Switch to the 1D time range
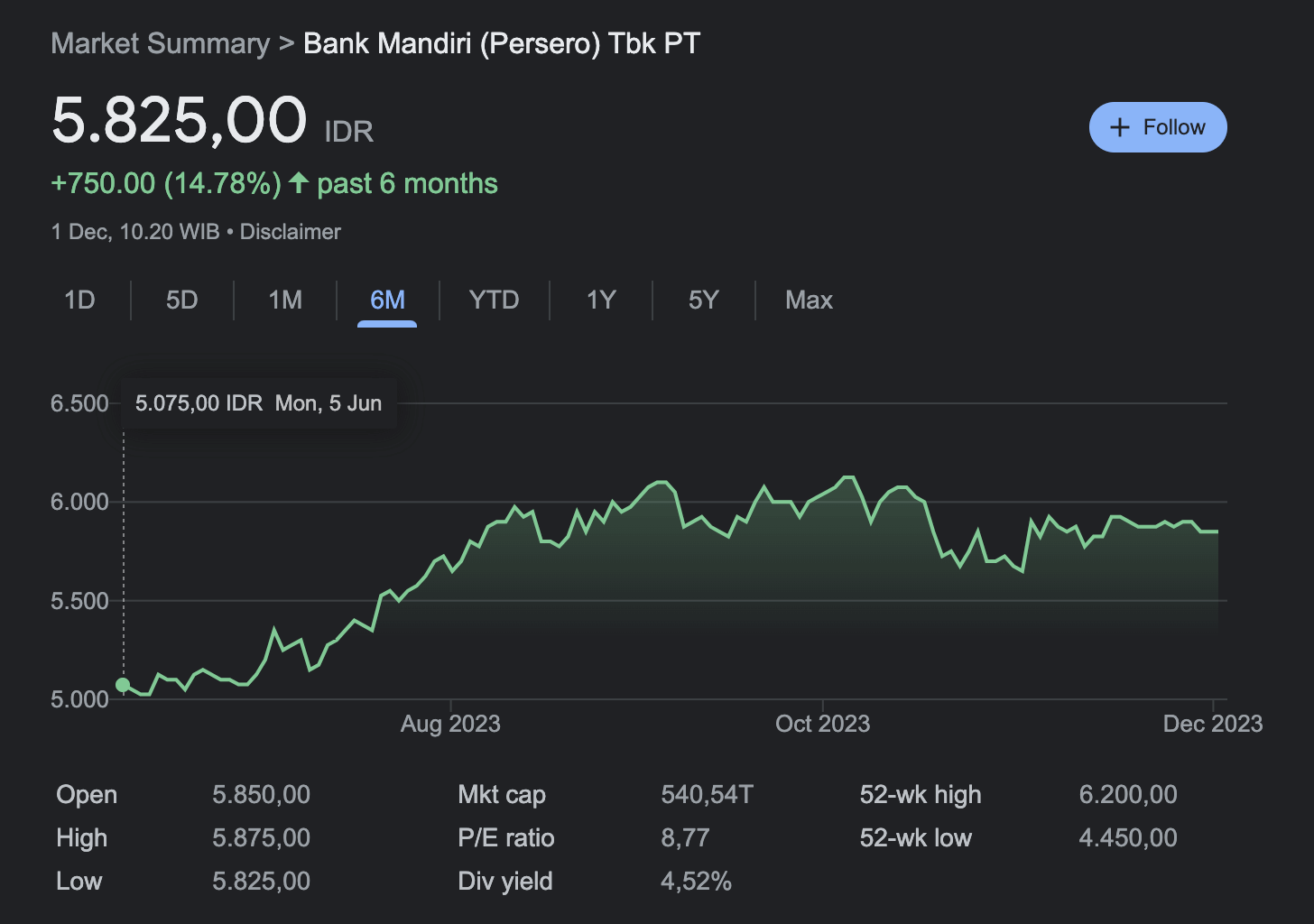The height and width of the screenshot is (924, 1314). (x=79, y=300)
